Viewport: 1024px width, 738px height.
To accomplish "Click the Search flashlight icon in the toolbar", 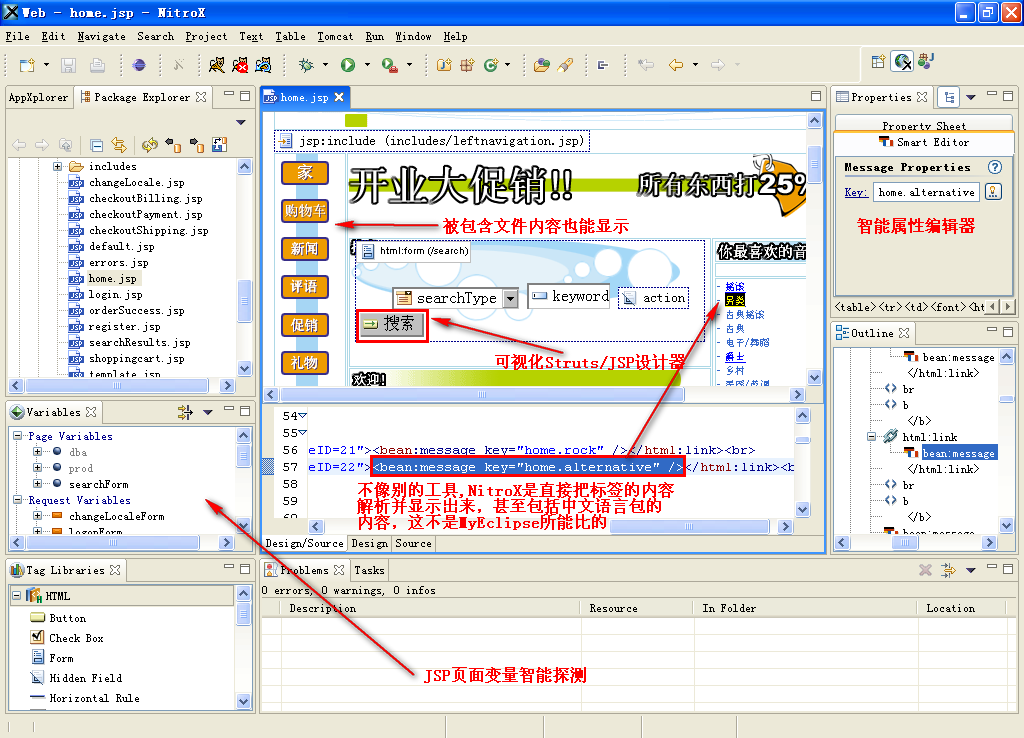I will tap(566, 65).
